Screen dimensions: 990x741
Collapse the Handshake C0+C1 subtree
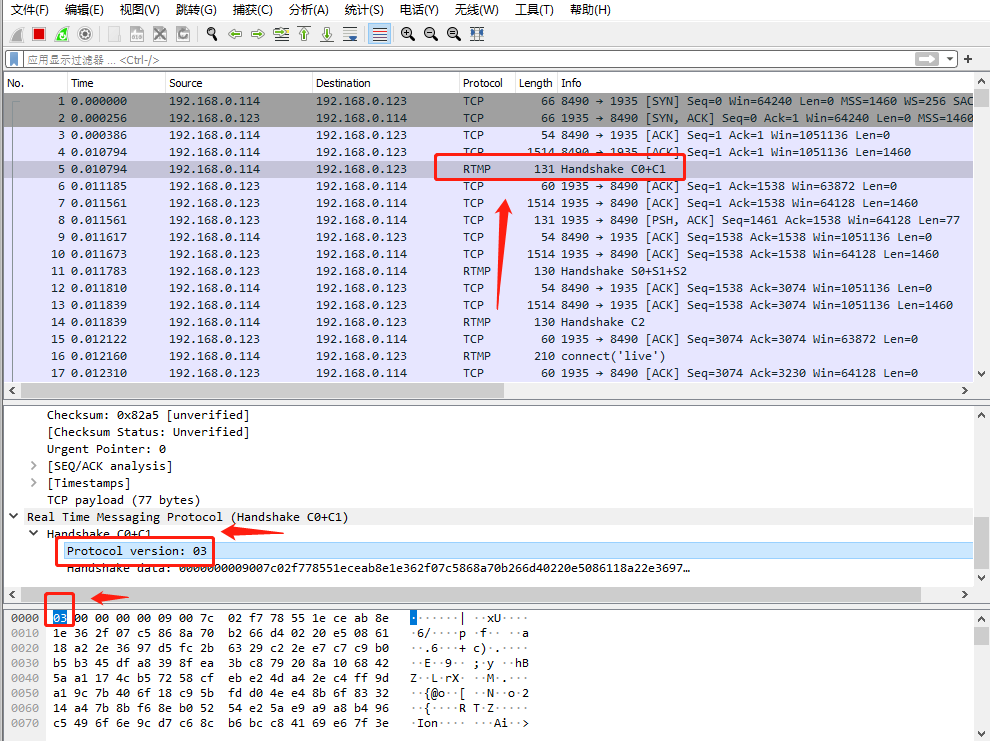pyautogui.click(x=33, y=533)
